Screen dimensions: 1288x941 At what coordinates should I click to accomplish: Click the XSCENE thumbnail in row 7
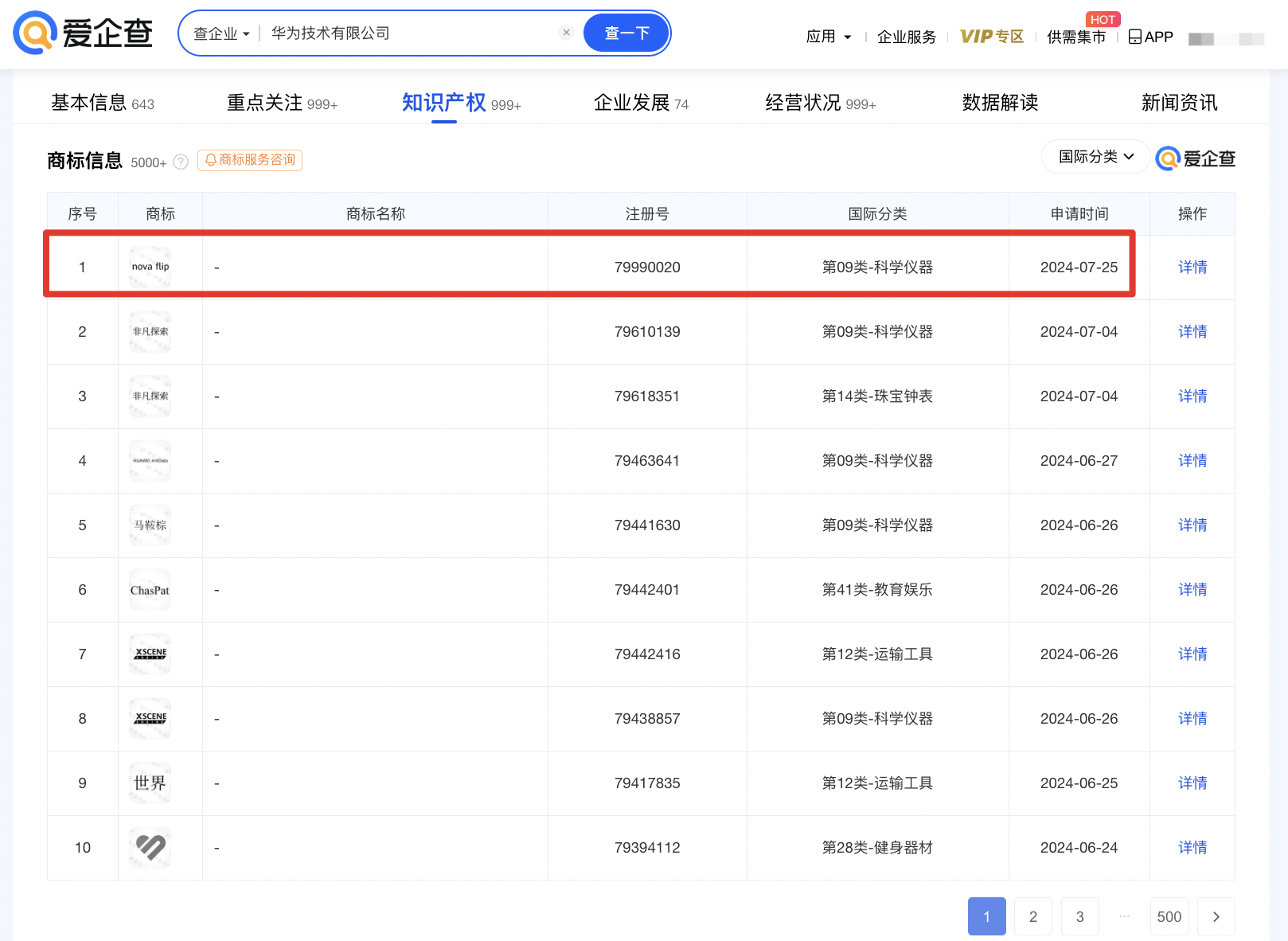150,654
